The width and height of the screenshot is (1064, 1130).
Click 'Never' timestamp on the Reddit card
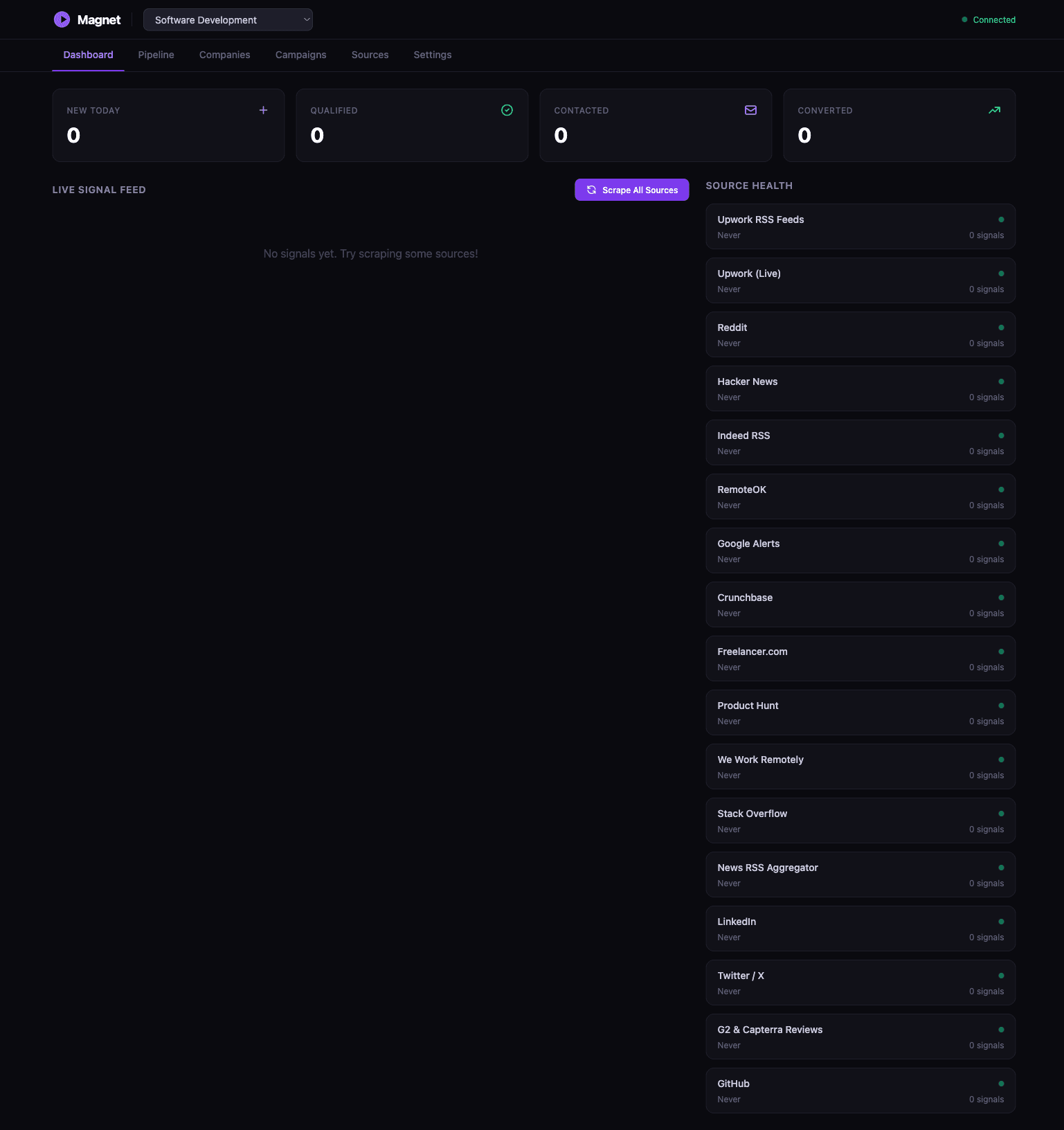point(728,343)
